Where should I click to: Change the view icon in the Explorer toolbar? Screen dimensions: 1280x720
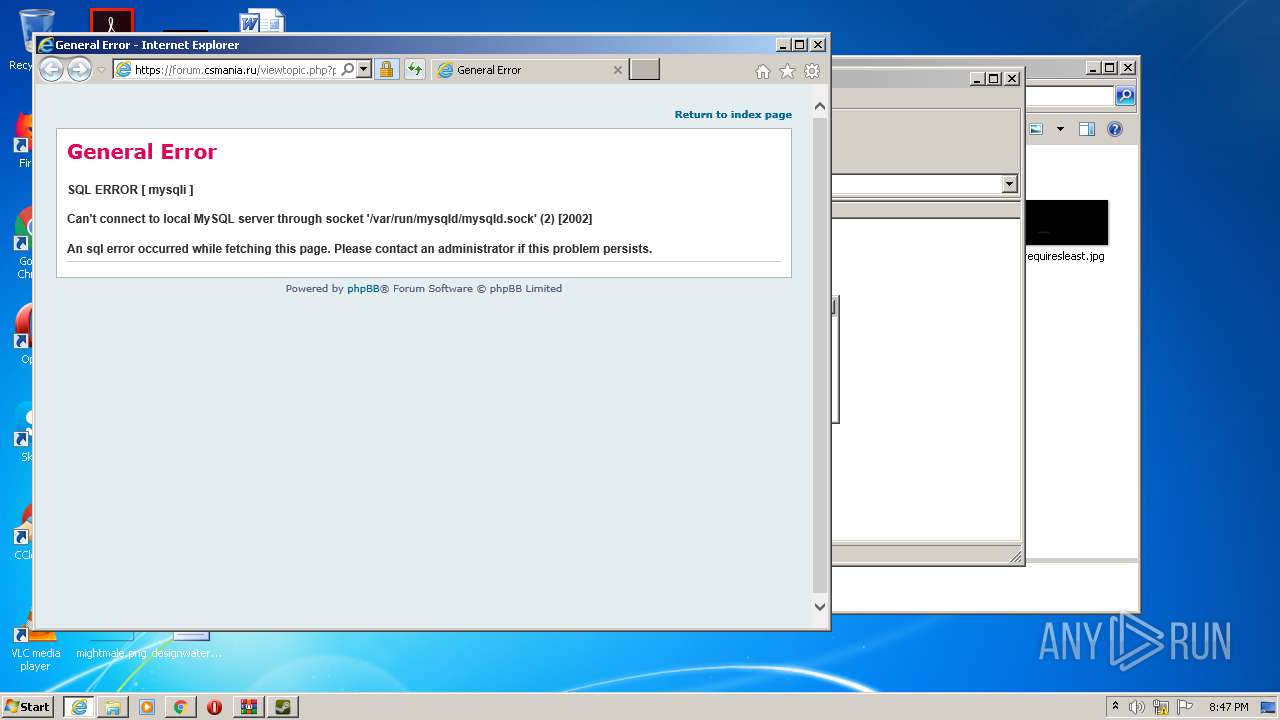pos(1036,129)
